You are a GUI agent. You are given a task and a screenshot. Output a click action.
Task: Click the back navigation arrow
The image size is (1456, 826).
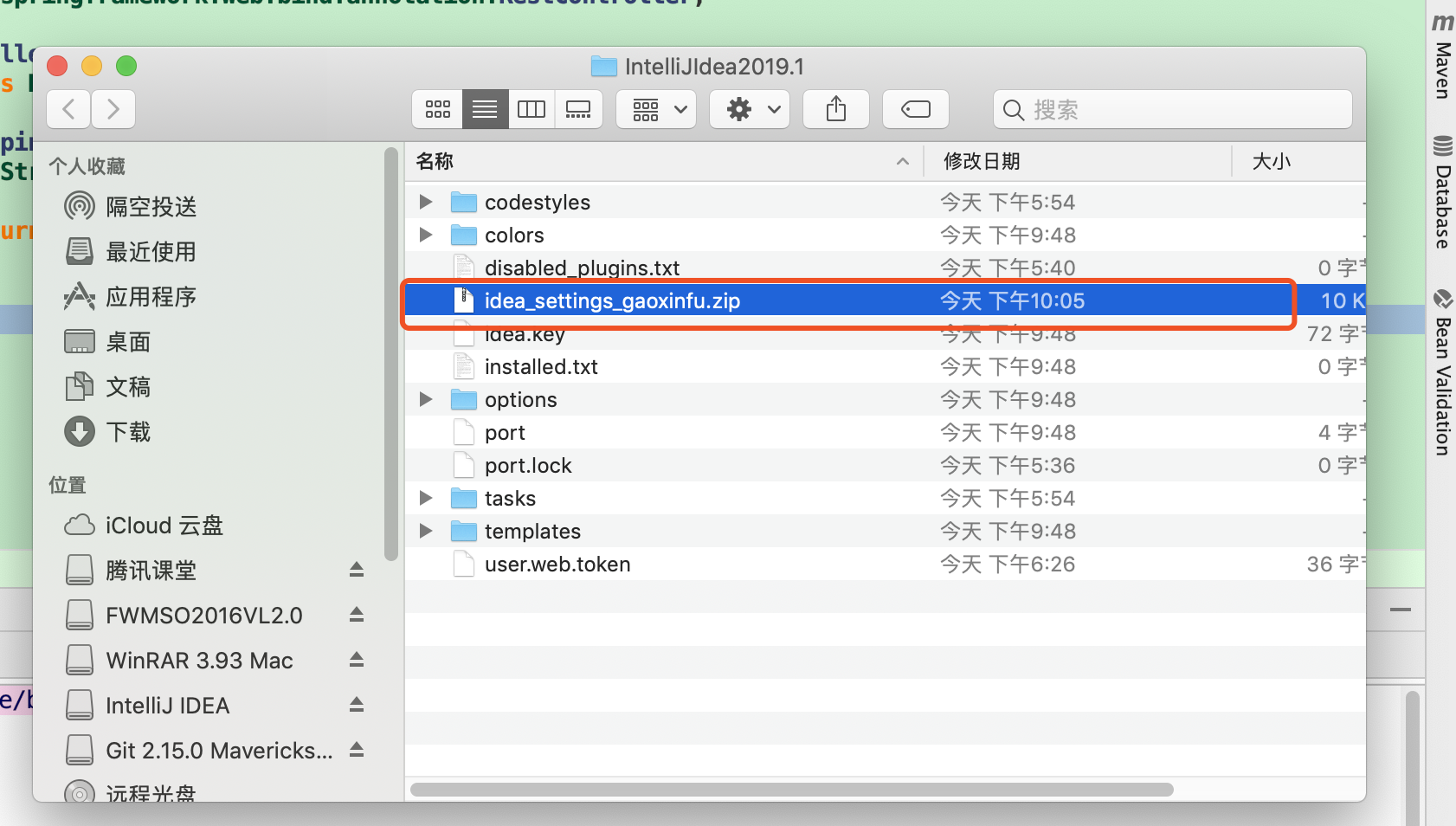coord(68,109)
